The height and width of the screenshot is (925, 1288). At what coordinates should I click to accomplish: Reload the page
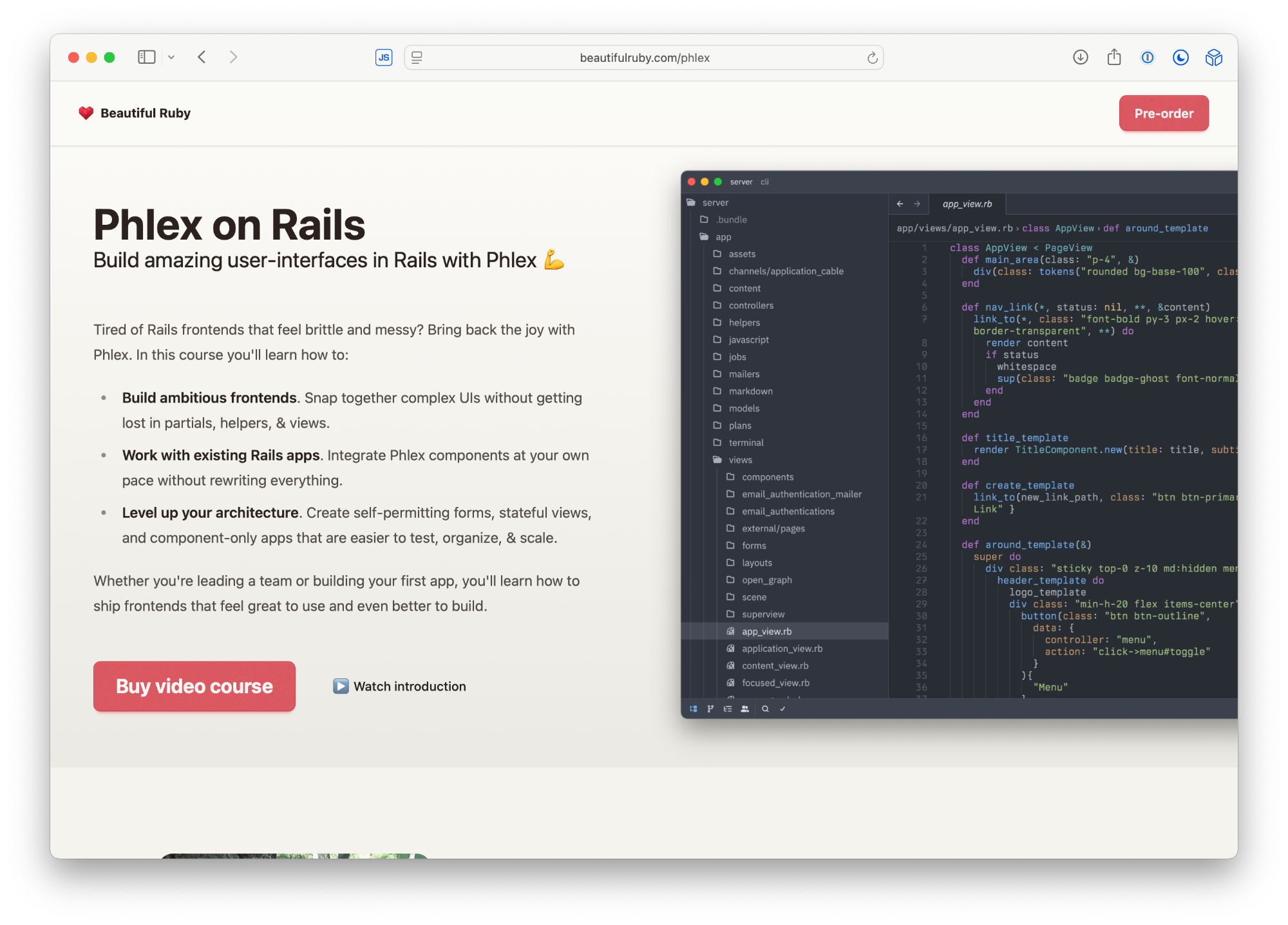[872, 58]
